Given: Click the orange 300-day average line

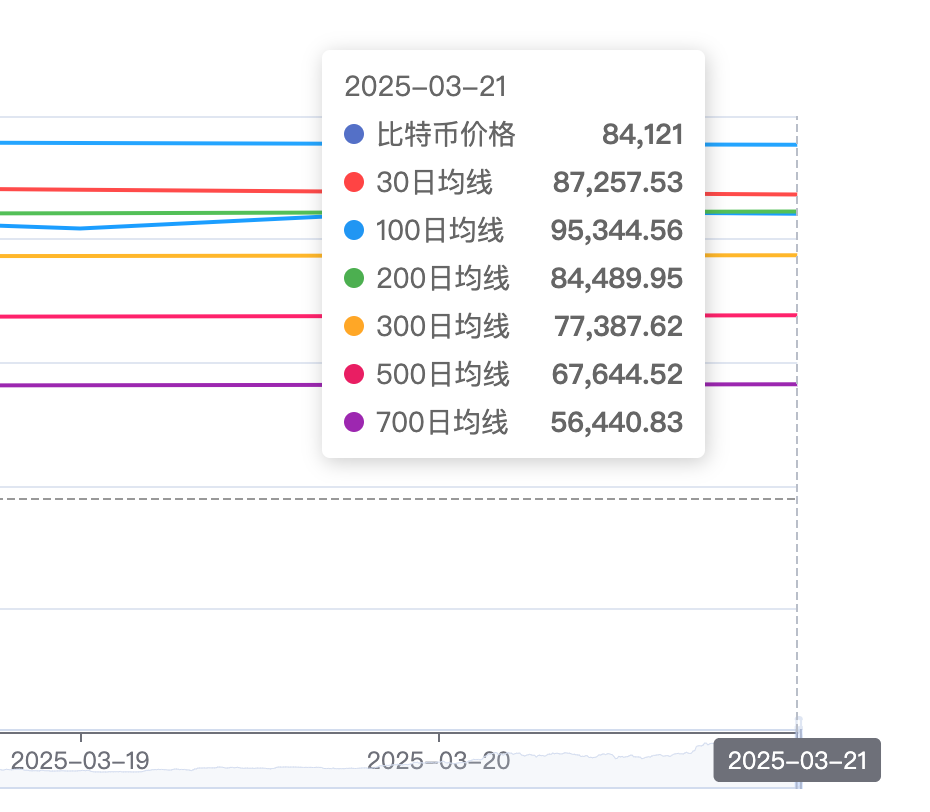Looking at the screenshot, I should tap(160, 256).
